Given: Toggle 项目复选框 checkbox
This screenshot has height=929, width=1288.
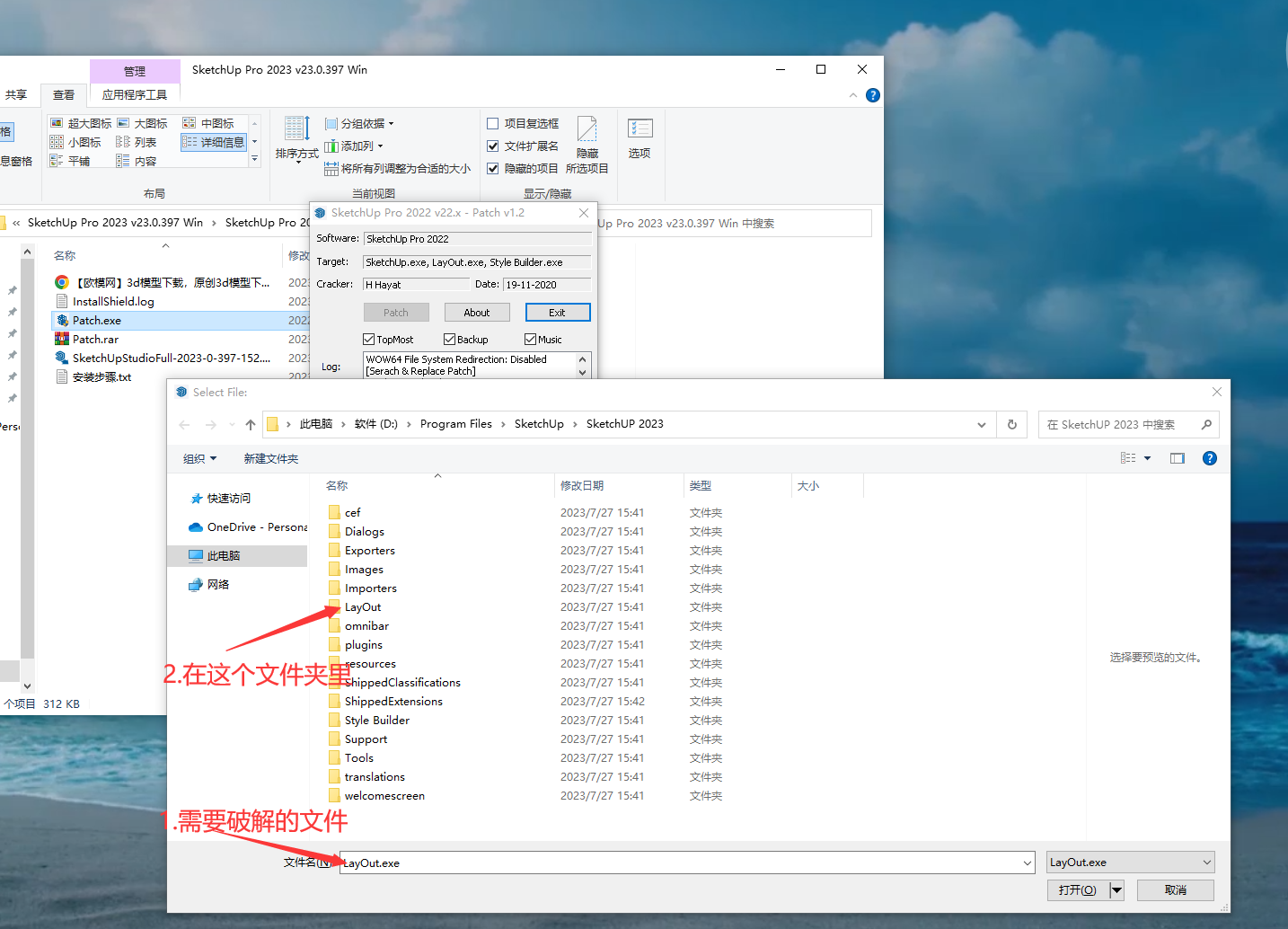Looking at the screenshot, I should 493,123.
